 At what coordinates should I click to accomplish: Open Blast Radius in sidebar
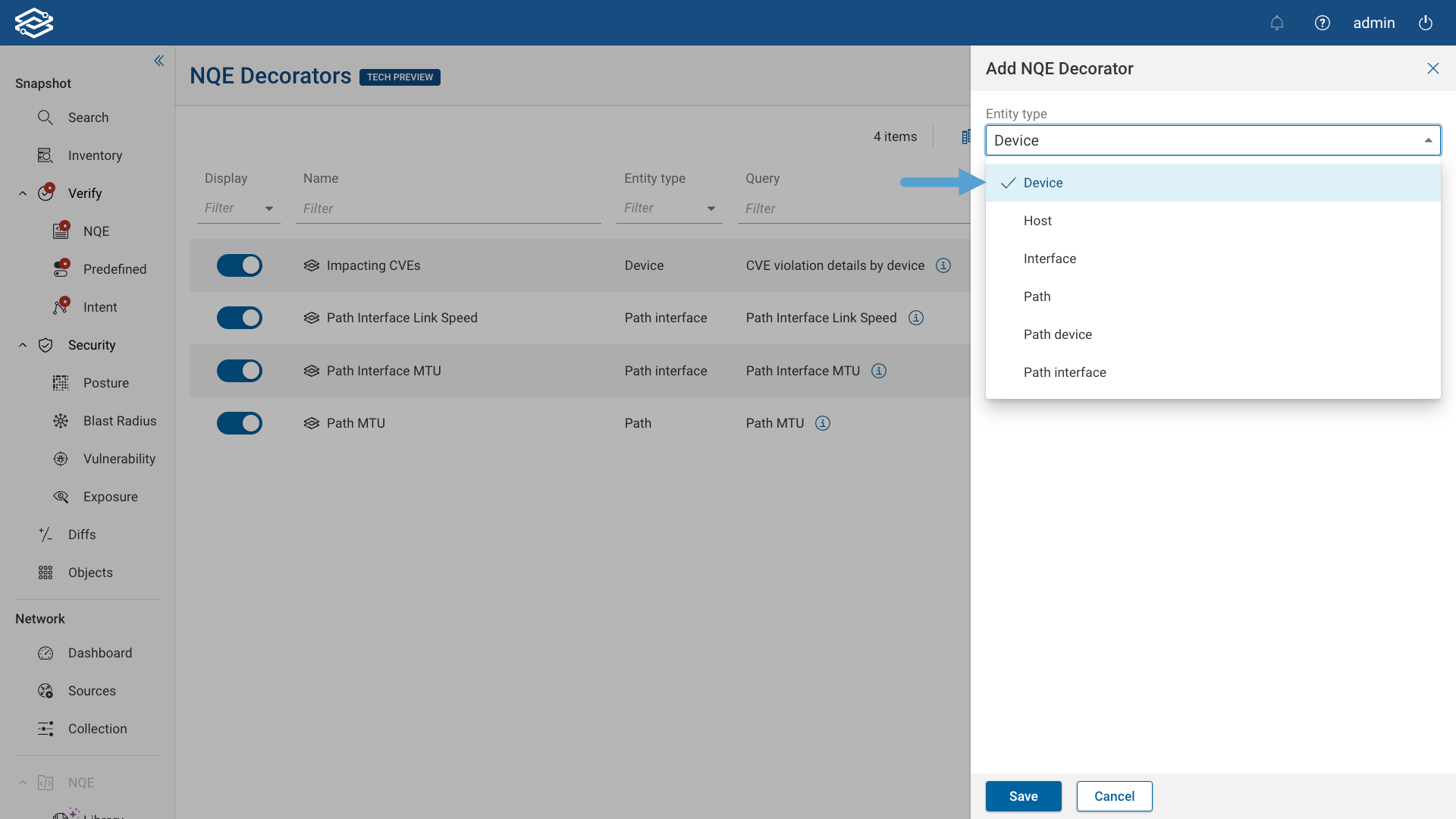(x=120, y=421)
